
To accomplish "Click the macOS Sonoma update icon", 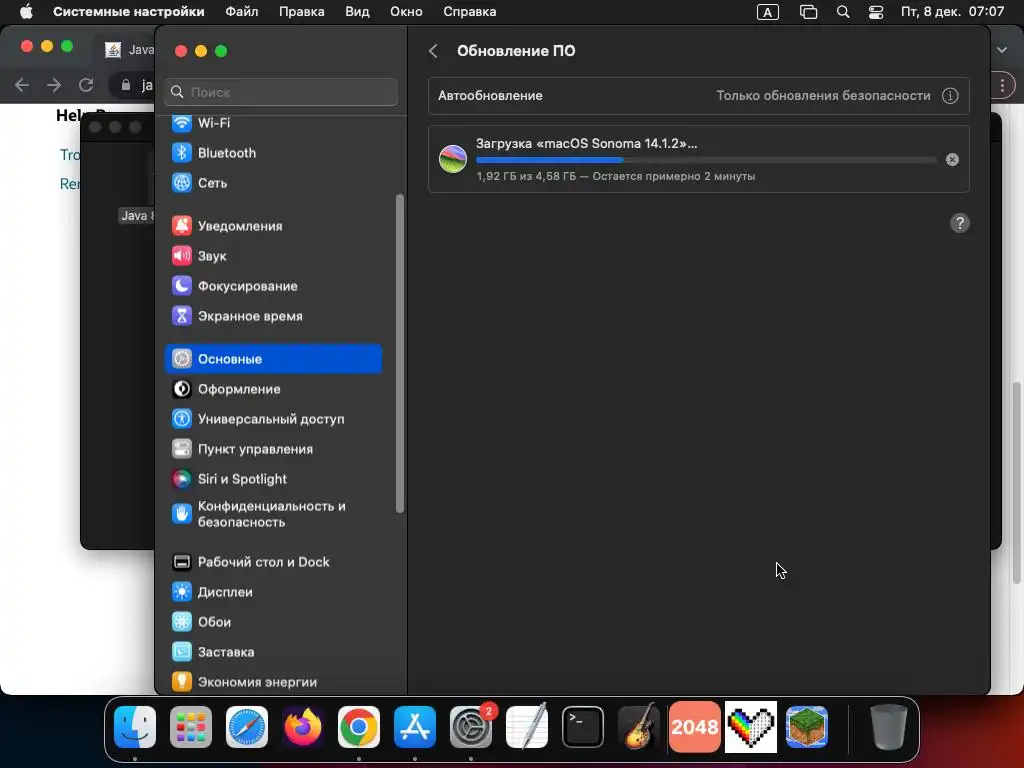I will tap(453, 159).
